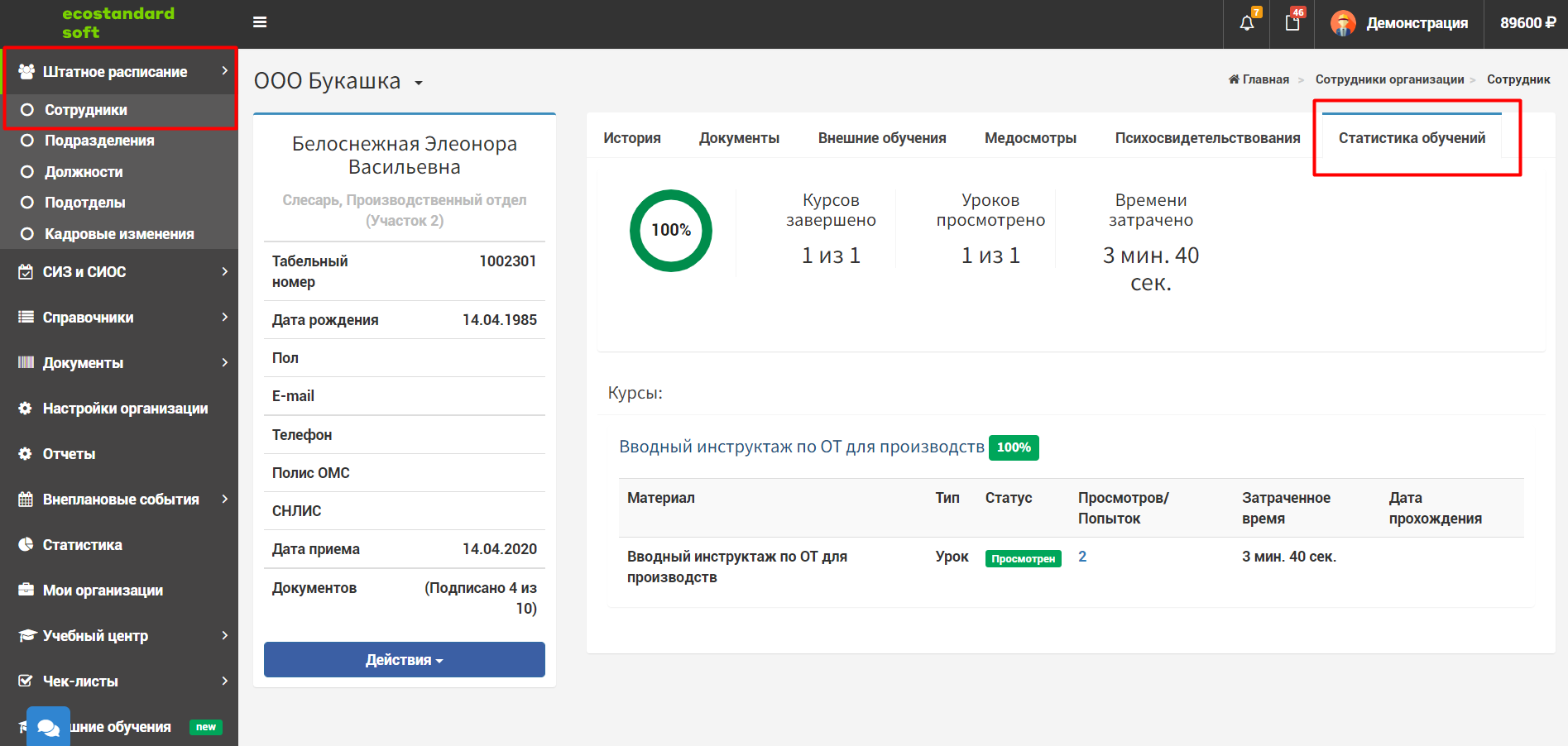The height and width of the screenshot is (746, 1568).
Task: Switch to the Документы tab
Action: point(739,138)
